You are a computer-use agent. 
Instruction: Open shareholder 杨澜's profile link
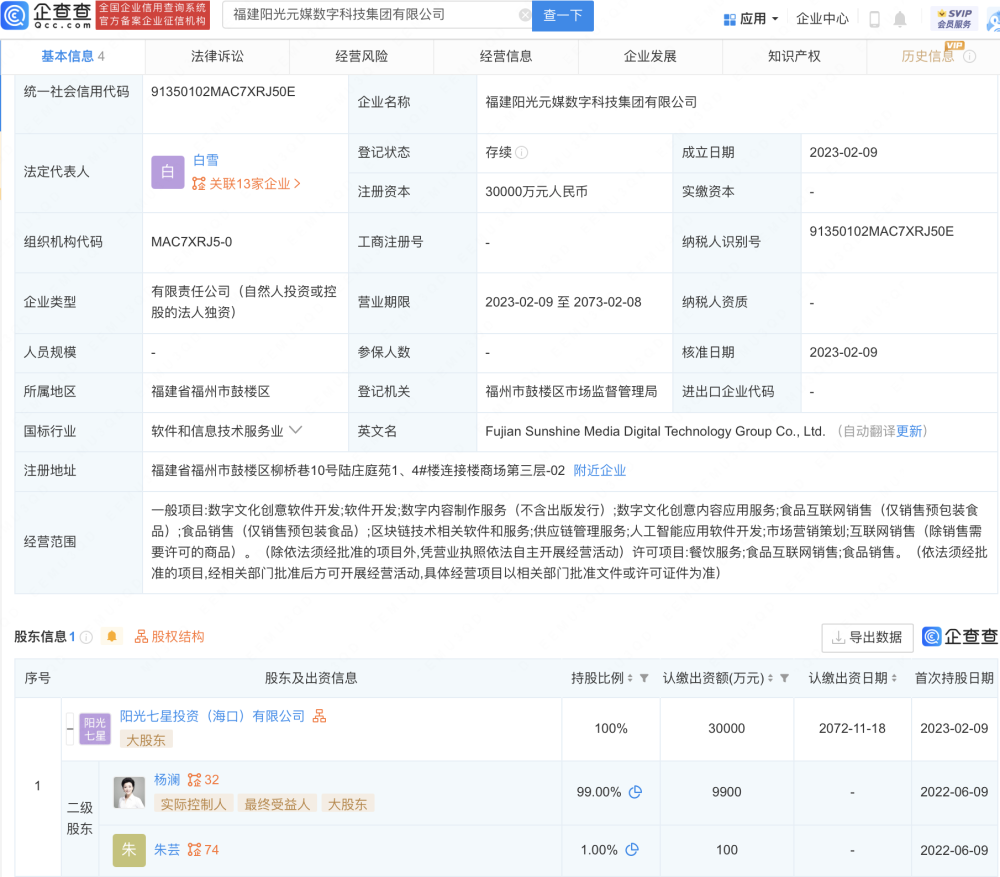(167, 779)
